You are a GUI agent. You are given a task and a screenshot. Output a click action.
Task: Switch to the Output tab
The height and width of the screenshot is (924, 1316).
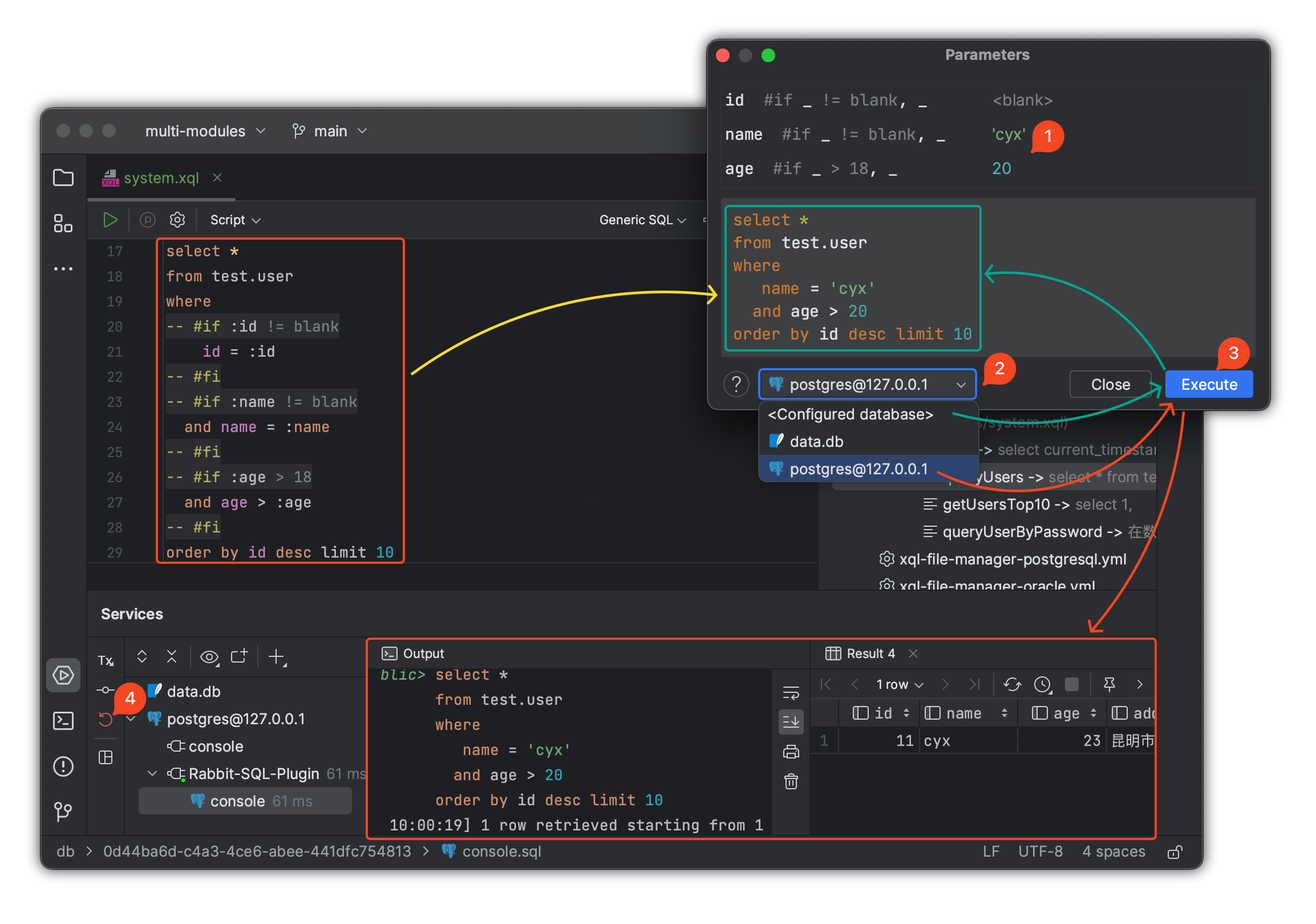point(412,653)
